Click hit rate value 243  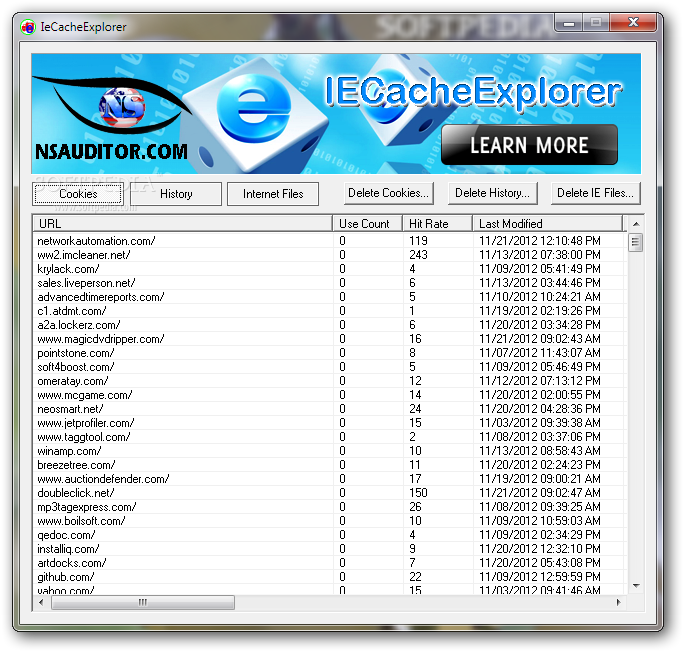coord(418,255)
